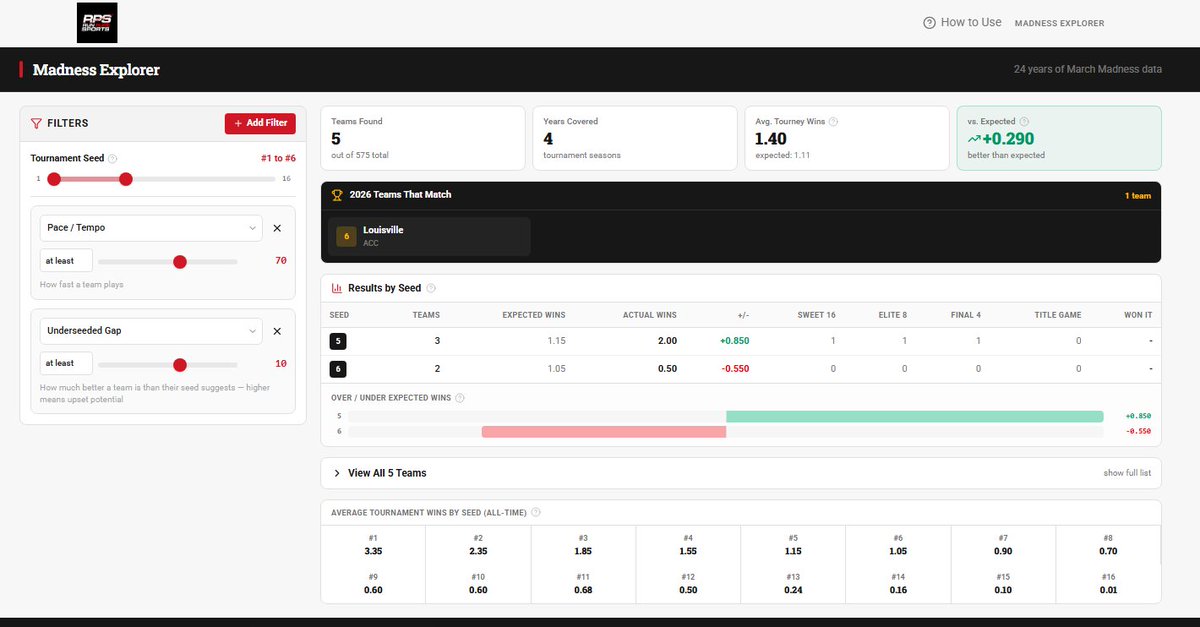Click the trophy icon in 2026 Teams That Match

[x=337, y=195]
